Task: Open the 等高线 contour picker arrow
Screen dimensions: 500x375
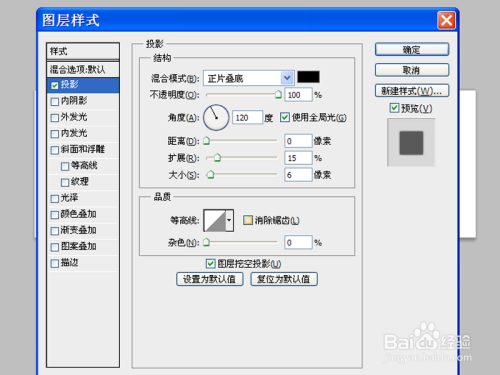Action: tap(229, 220)
